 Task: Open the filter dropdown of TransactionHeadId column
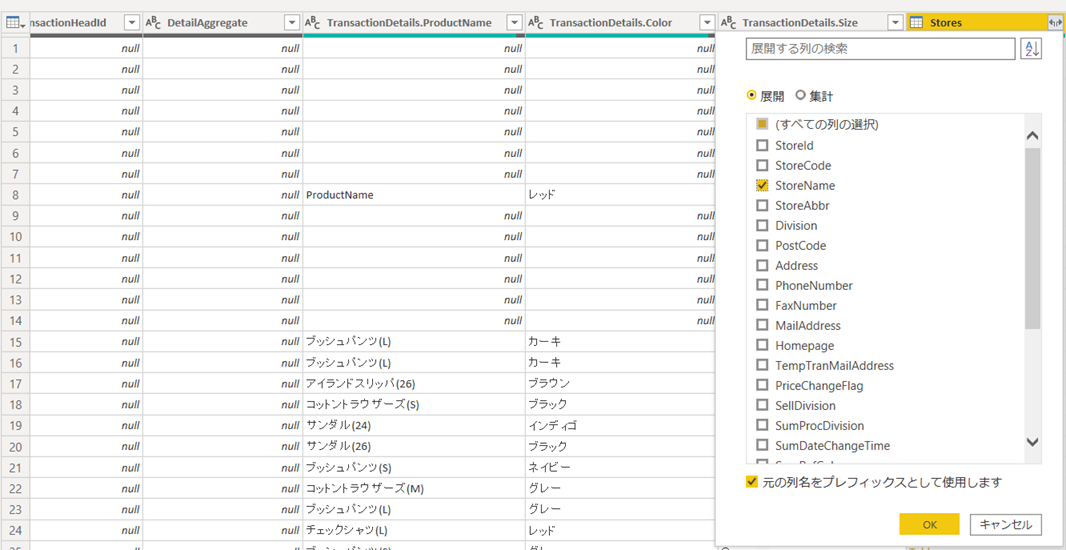coord(132,23)
